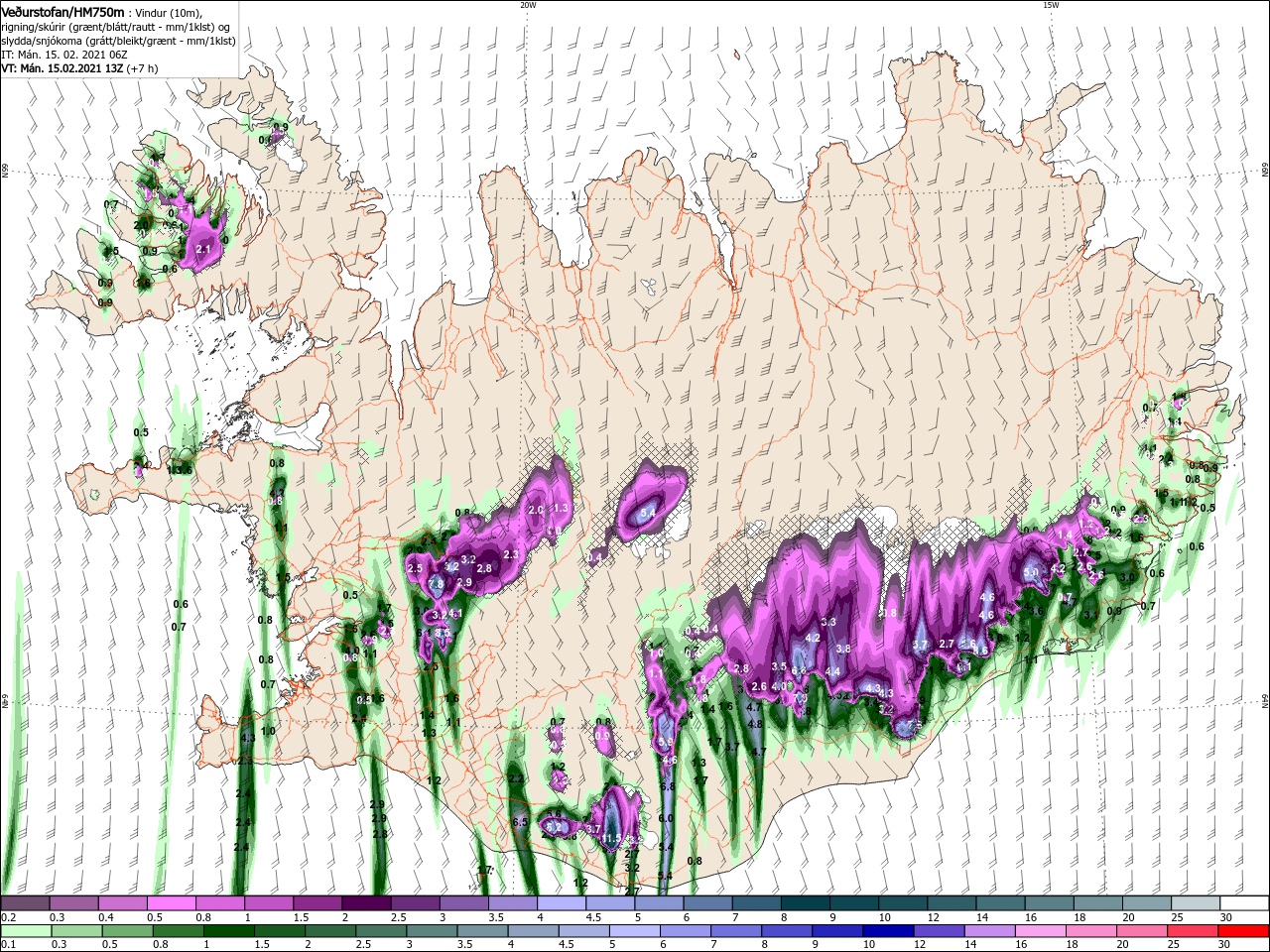The width and height of the screenshot is (1270, 952).
Task: Pick snow legend swatch between 16 and 18
Action: (x=1050, y=903)
